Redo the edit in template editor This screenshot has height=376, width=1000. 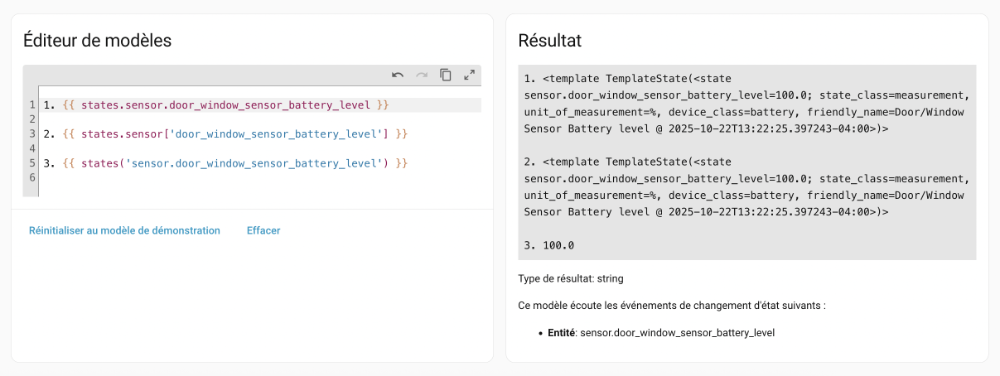point(422,75)
